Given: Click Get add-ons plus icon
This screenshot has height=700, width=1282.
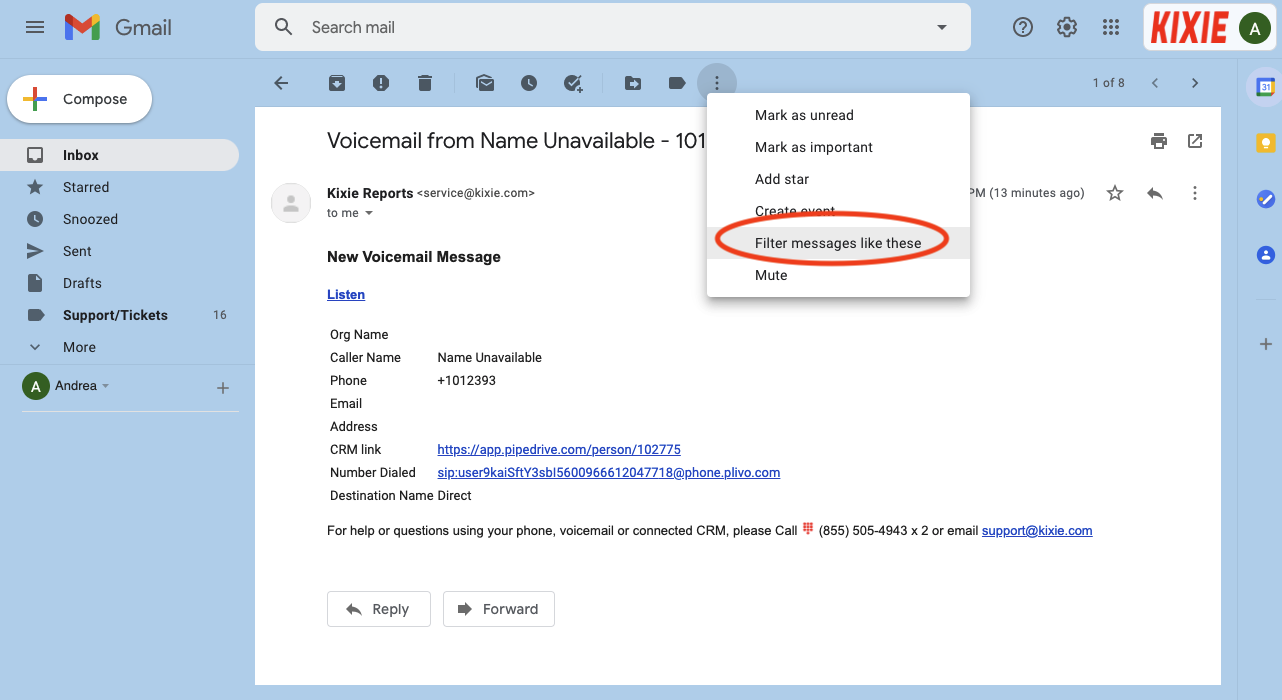Looking at the screenshot, I should 1265,344.
